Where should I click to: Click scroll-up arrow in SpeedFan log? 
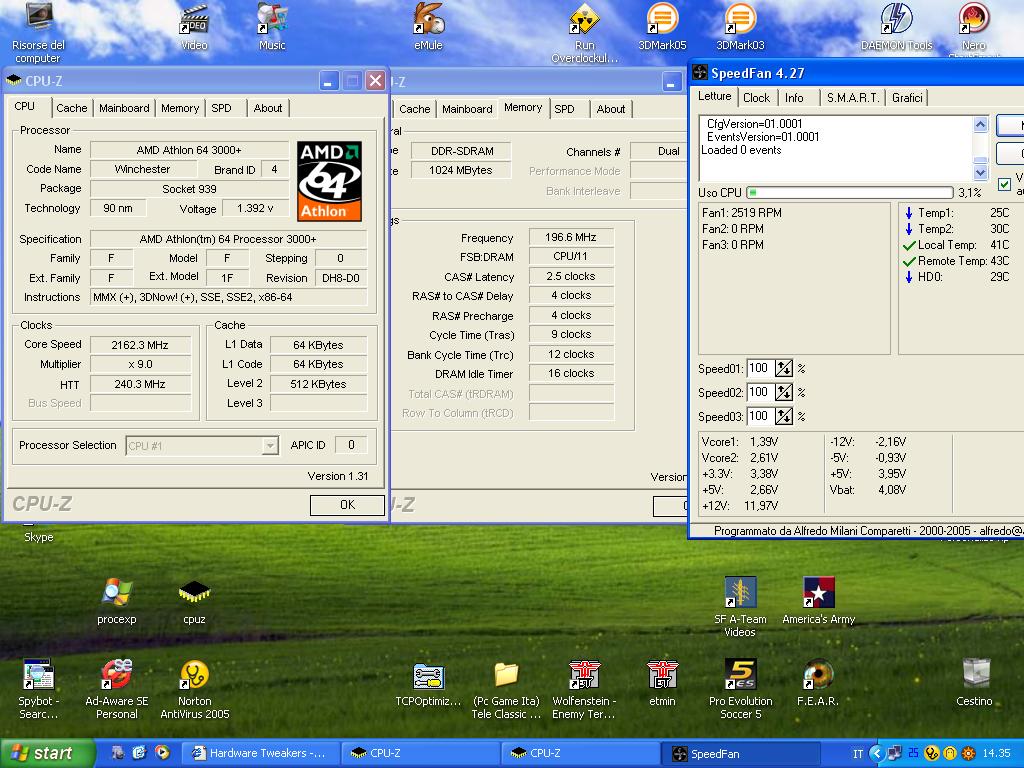(980, 124)
